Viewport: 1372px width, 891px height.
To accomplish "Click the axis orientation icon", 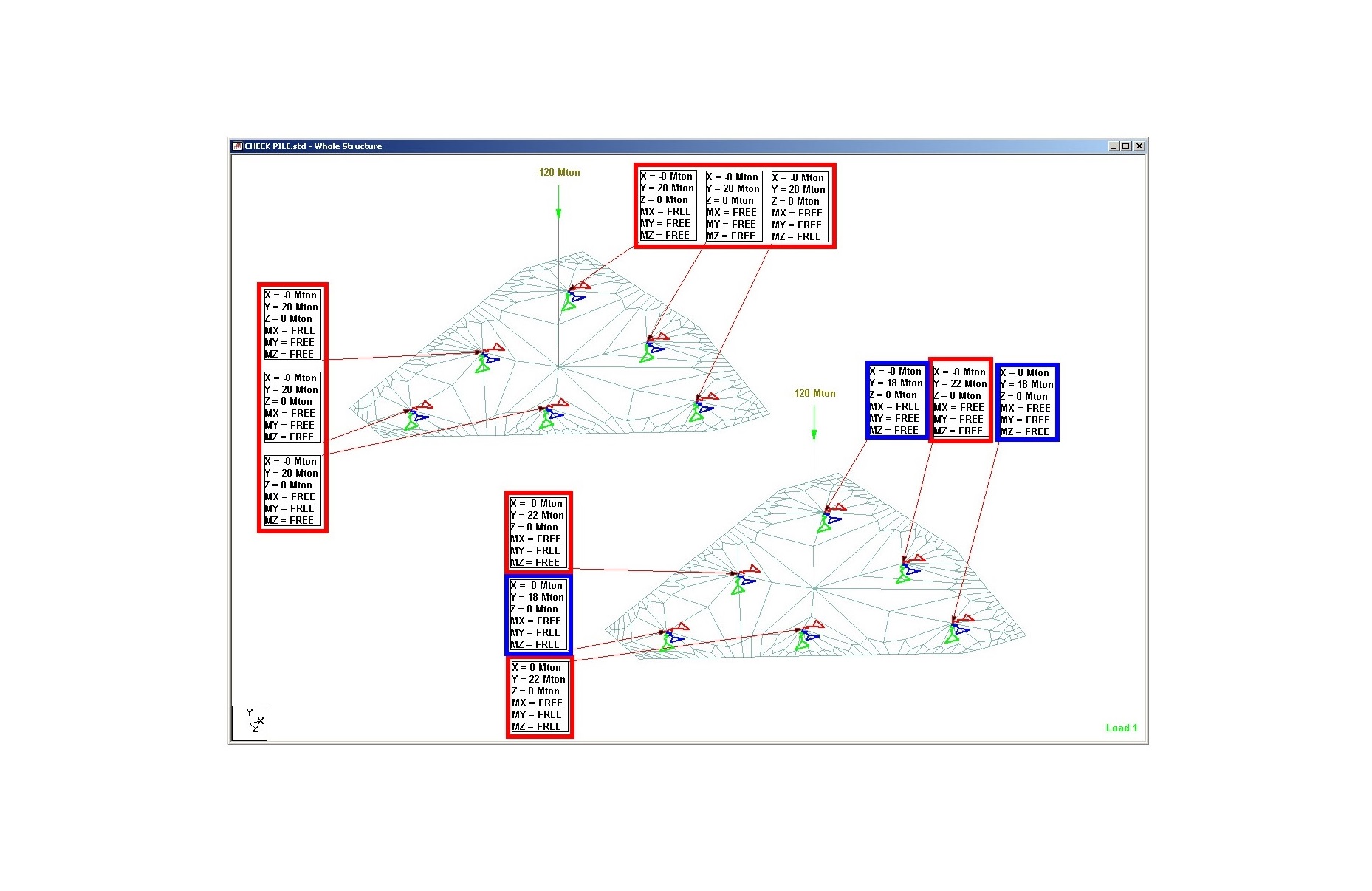I will [x=250, y=723].
